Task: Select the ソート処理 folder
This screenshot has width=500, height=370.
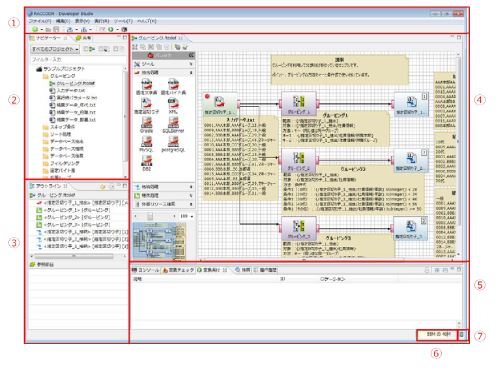Action: (57, 134)
